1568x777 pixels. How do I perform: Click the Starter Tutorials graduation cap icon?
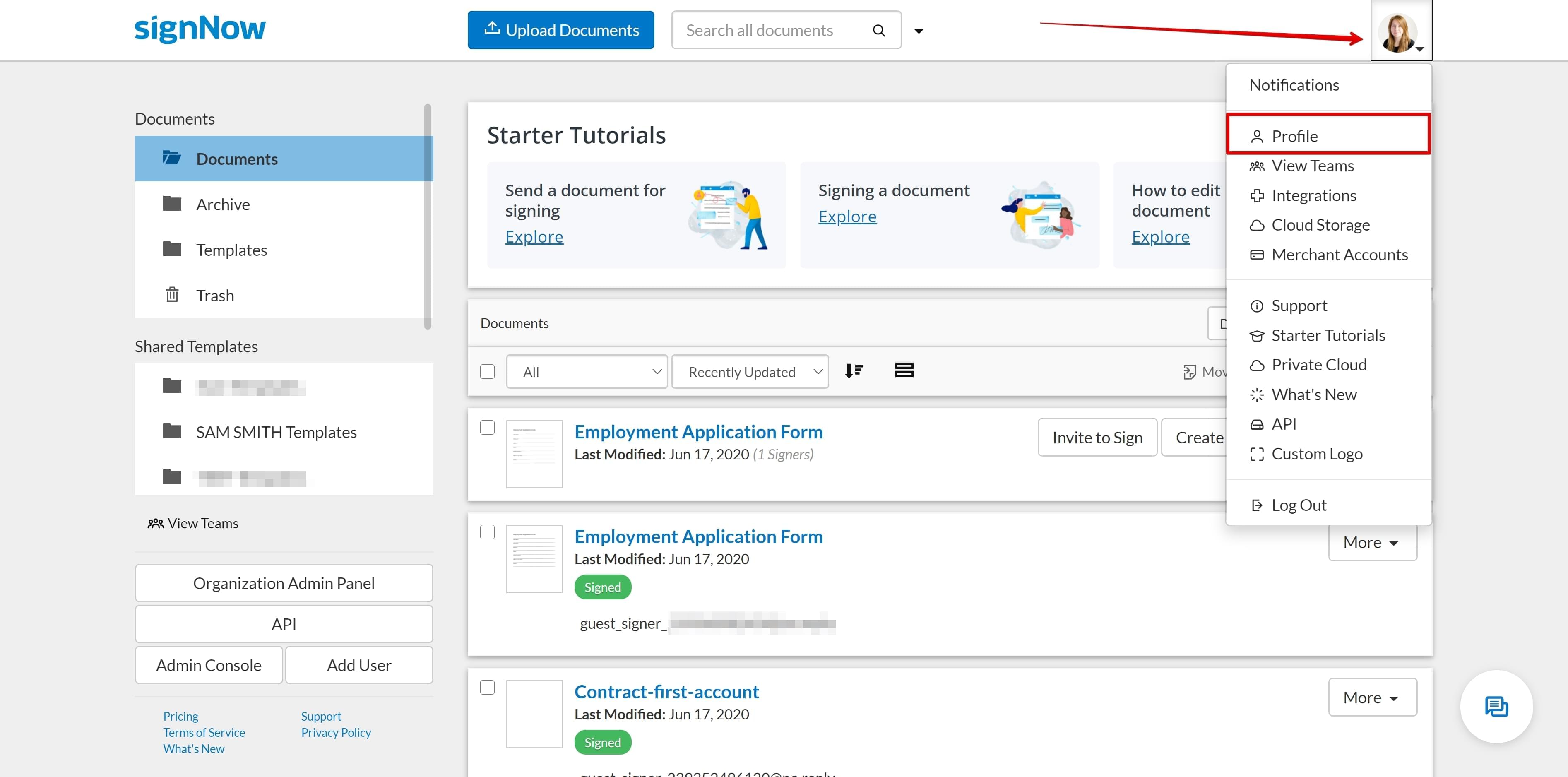pos(1256,336)
